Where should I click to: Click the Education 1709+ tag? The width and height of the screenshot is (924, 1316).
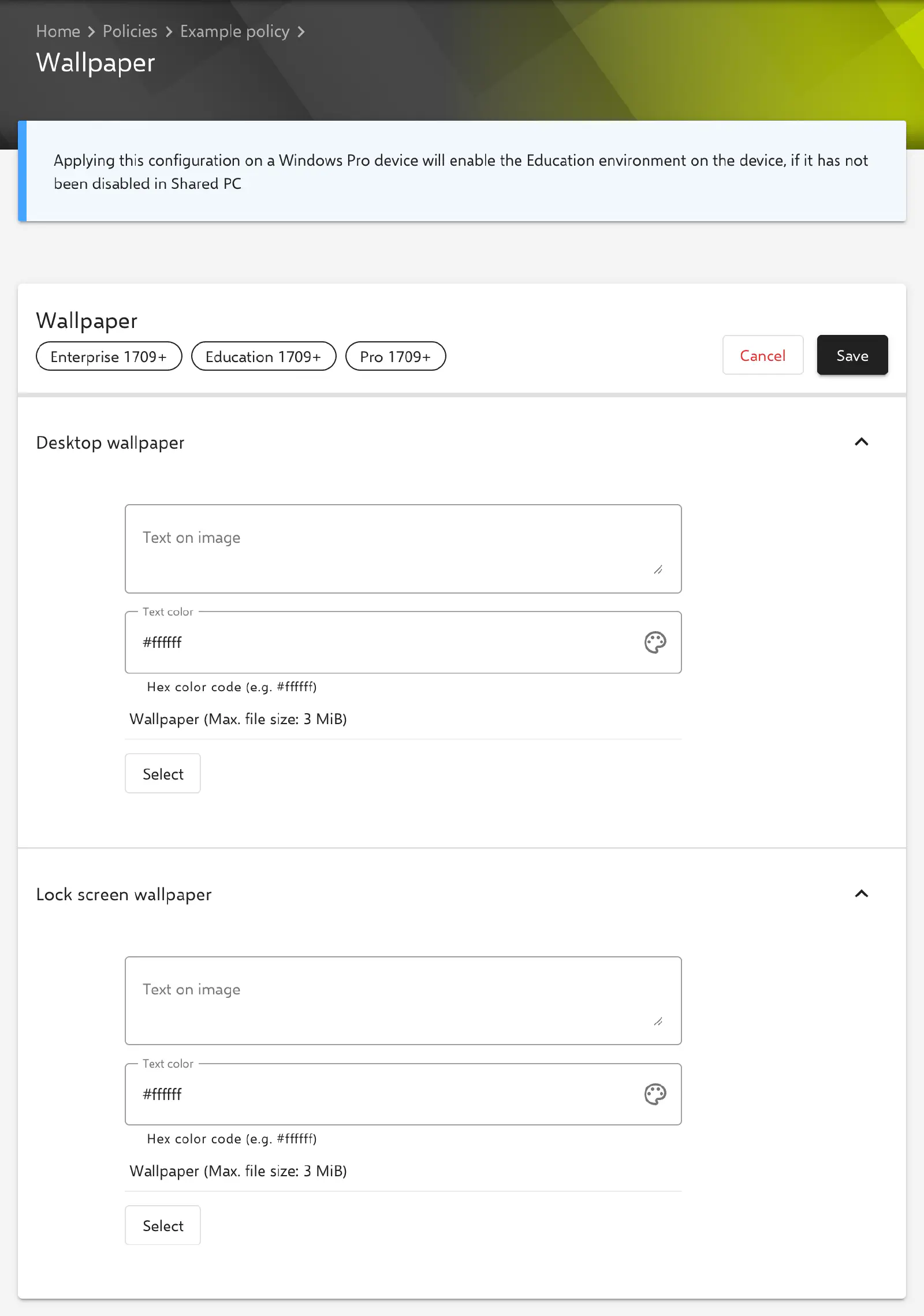click(x=263, y=356)
